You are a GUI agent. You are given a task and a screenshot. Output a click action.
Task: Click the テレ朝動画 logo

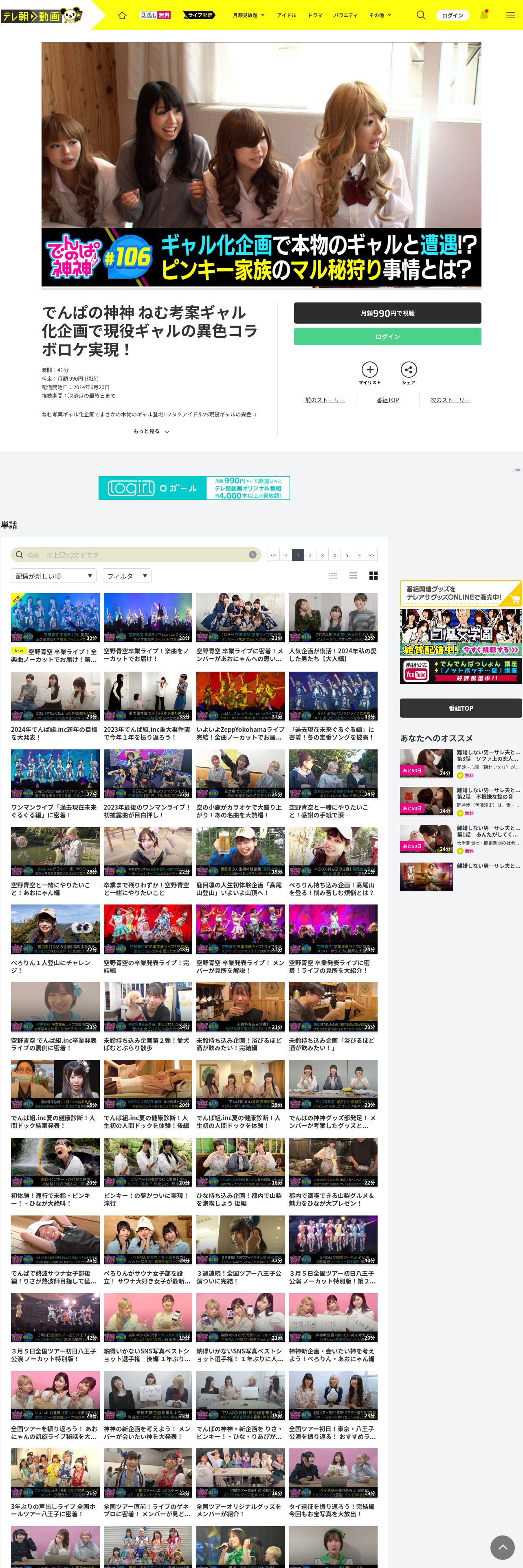[42, 15]
